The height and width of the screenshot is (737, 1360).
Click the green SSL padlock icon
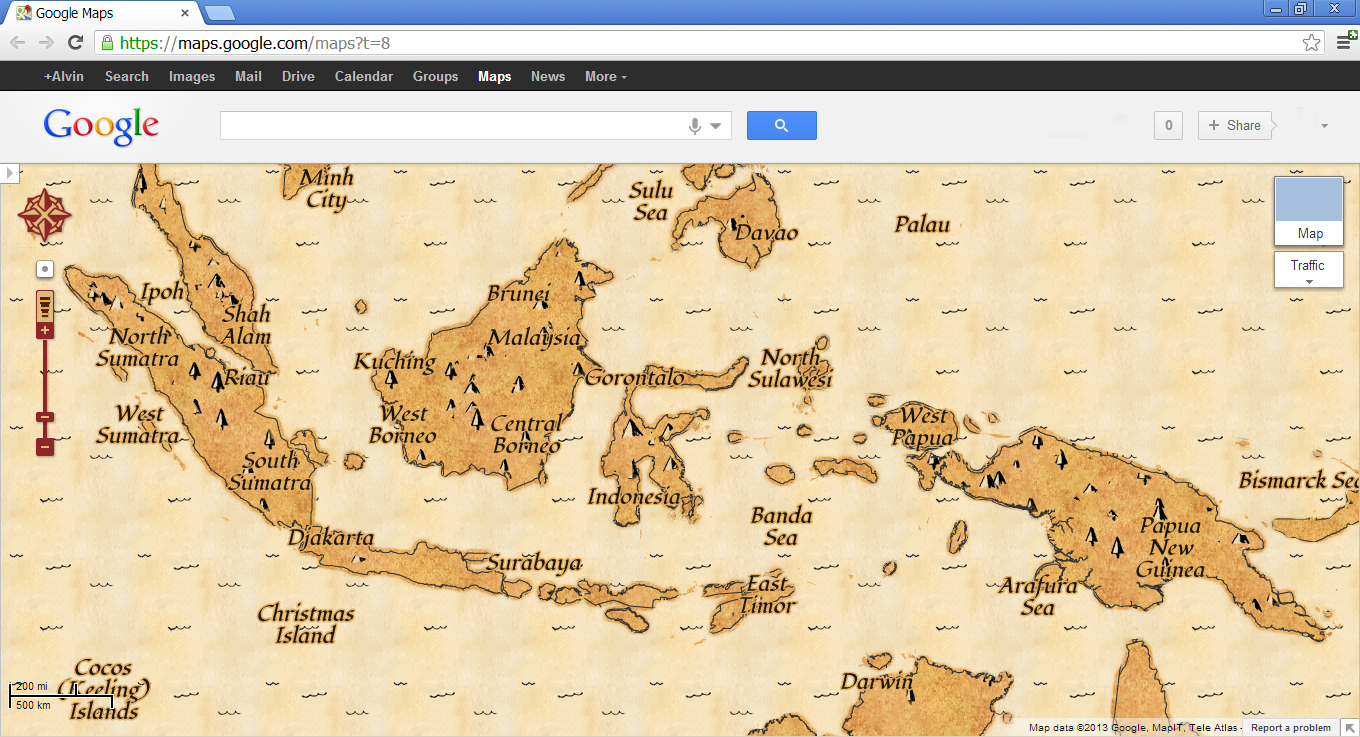107,43
